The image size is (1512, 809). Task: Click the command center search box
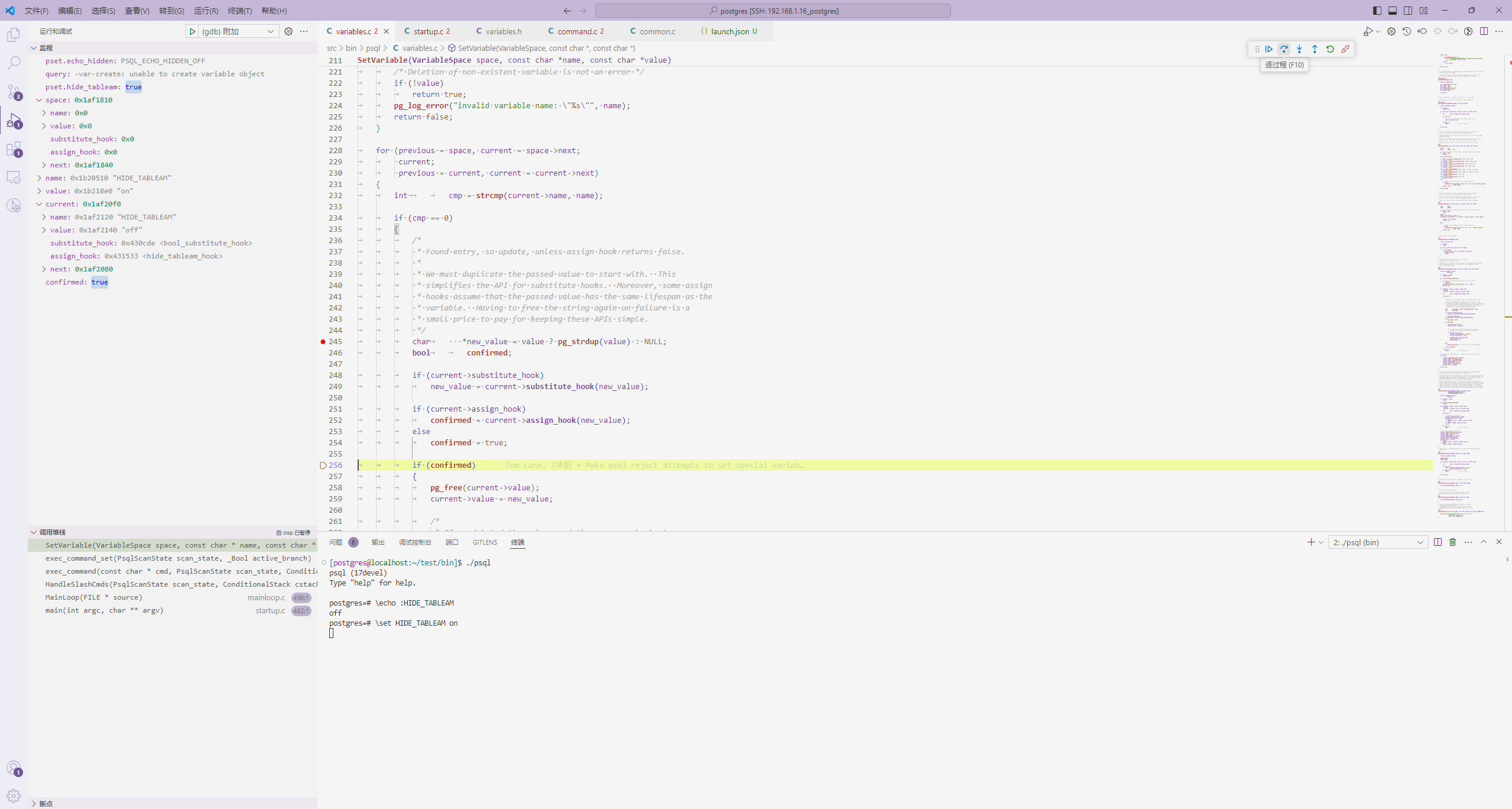tap(773, 11)
